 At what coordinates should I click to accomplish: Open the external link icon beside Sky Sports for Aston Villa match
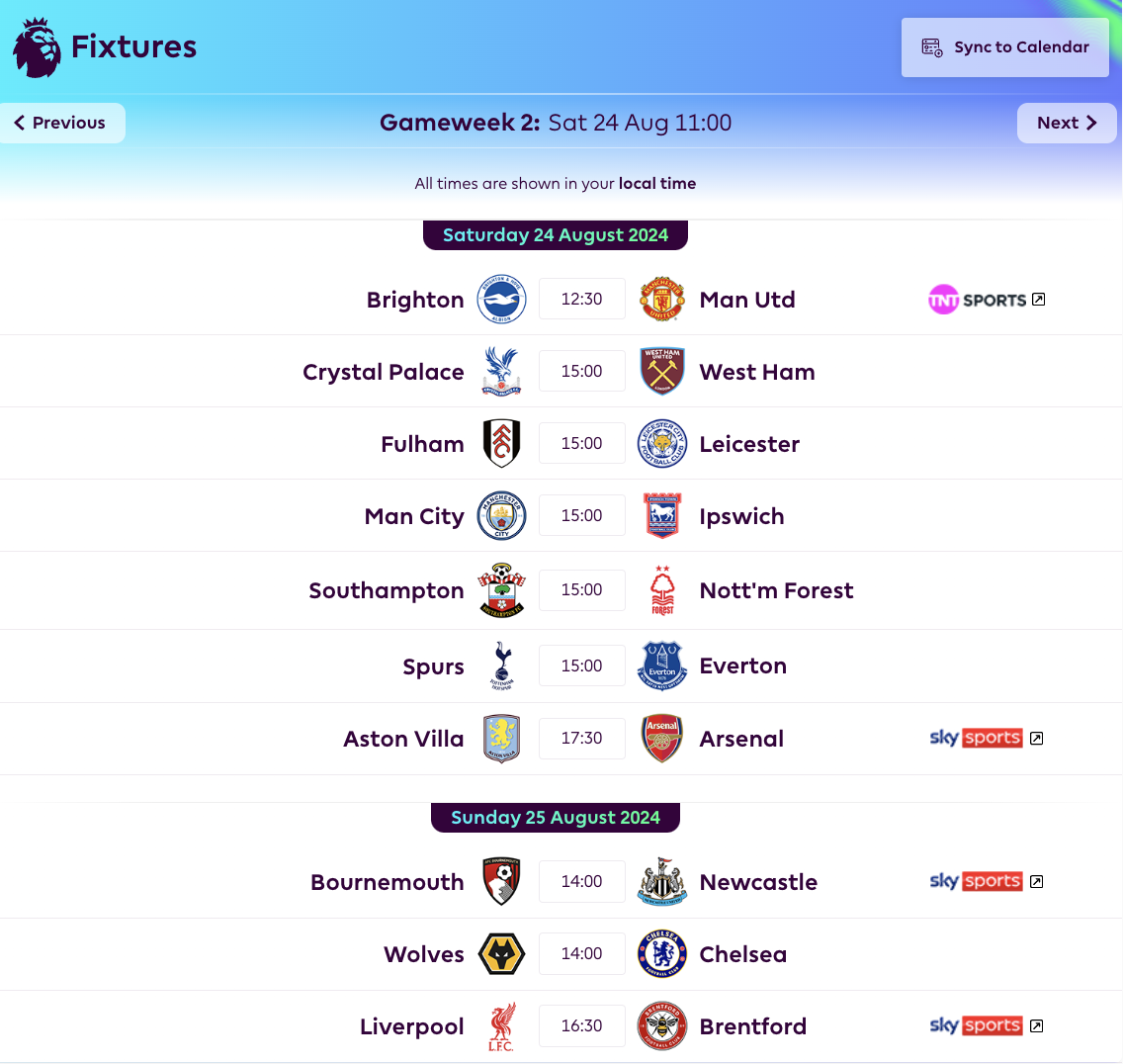pos(1036,738)
